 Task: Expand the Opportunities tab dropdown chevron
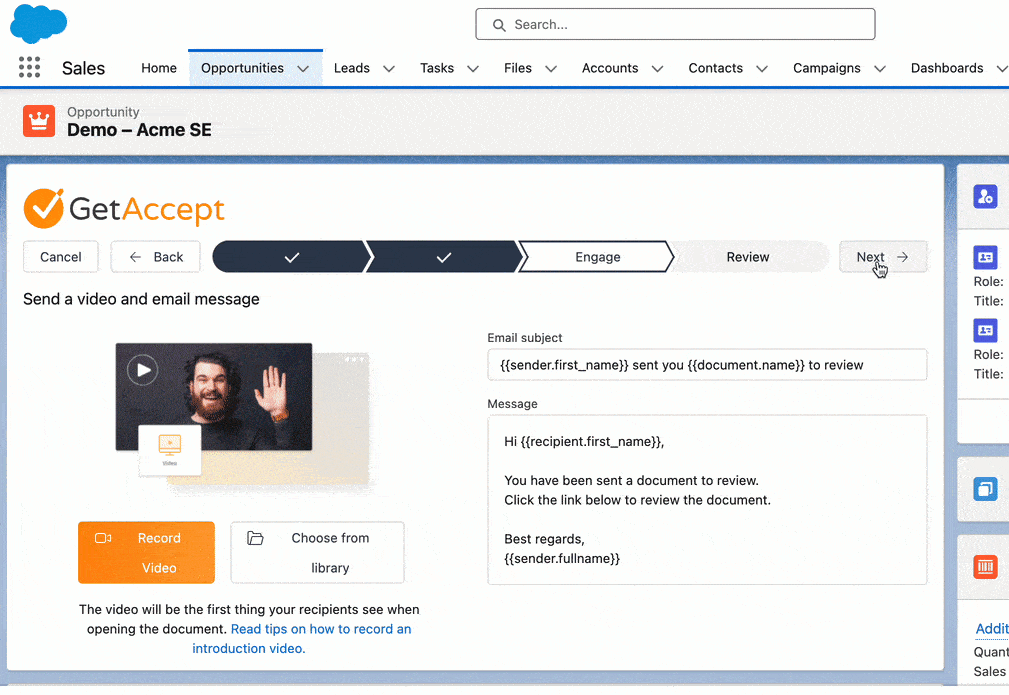coord(303,69)
